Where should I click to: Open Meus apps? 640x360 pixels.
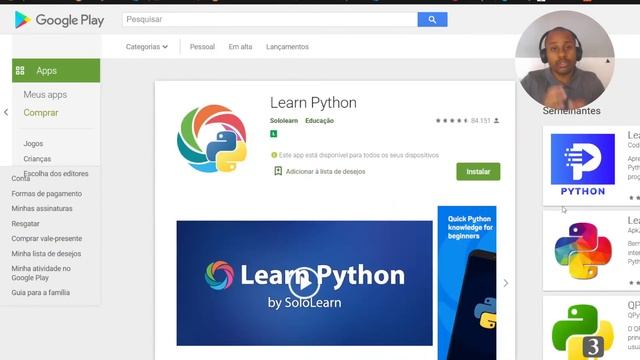[45, 95]
